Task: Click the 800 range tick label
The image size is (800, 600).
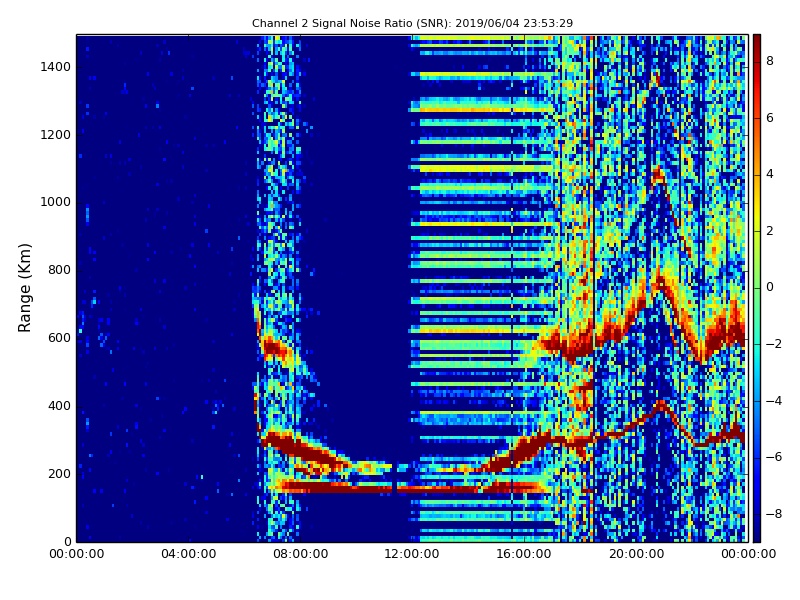Action: 59,270
